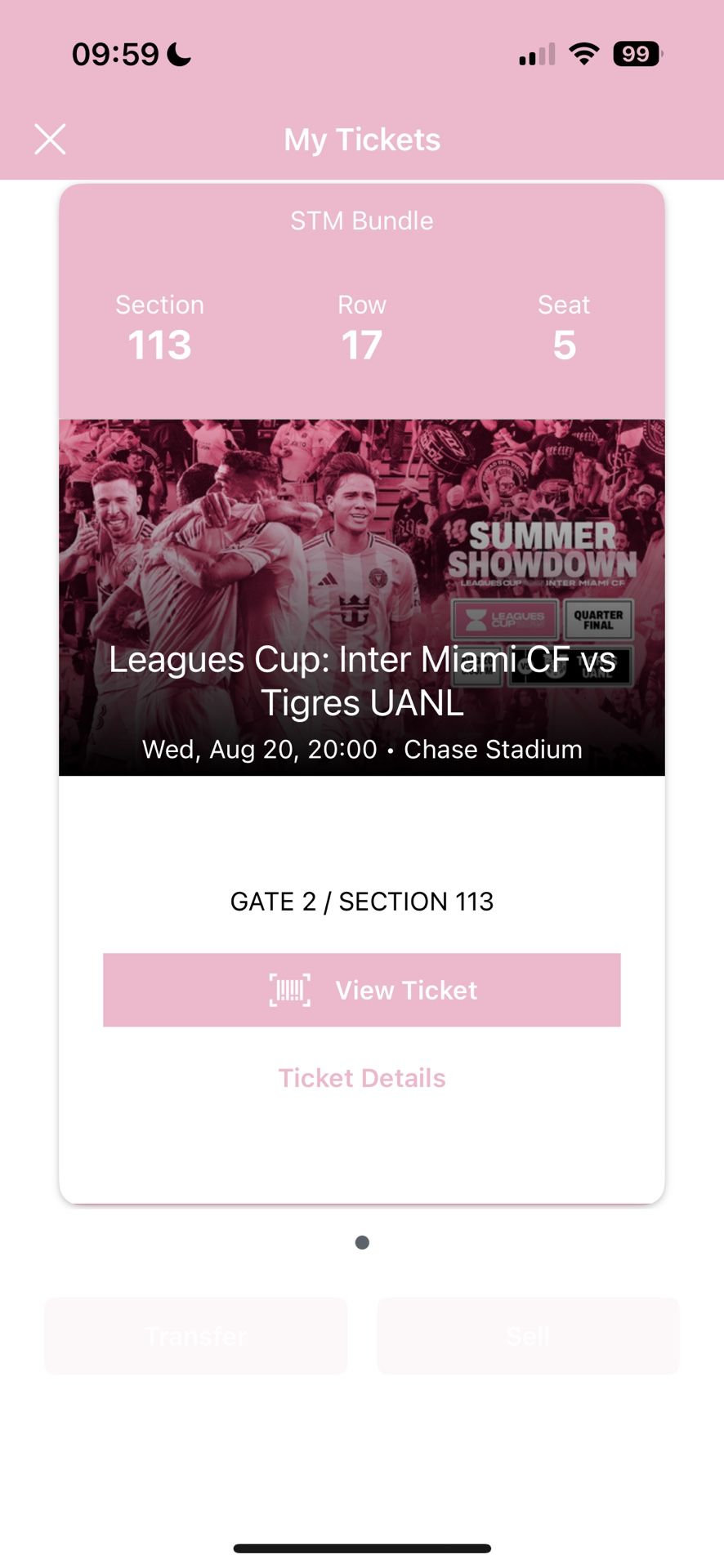Tap the disabled Sell button
724x1568 pixels.
[527, 1335]
